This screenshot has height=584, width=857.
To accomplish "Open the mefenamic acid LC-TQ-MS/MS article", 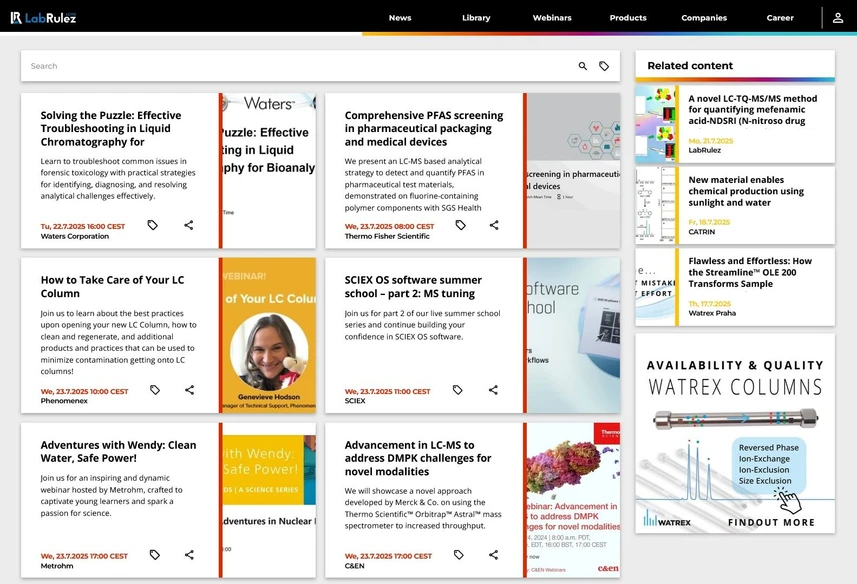I will 757,110.
